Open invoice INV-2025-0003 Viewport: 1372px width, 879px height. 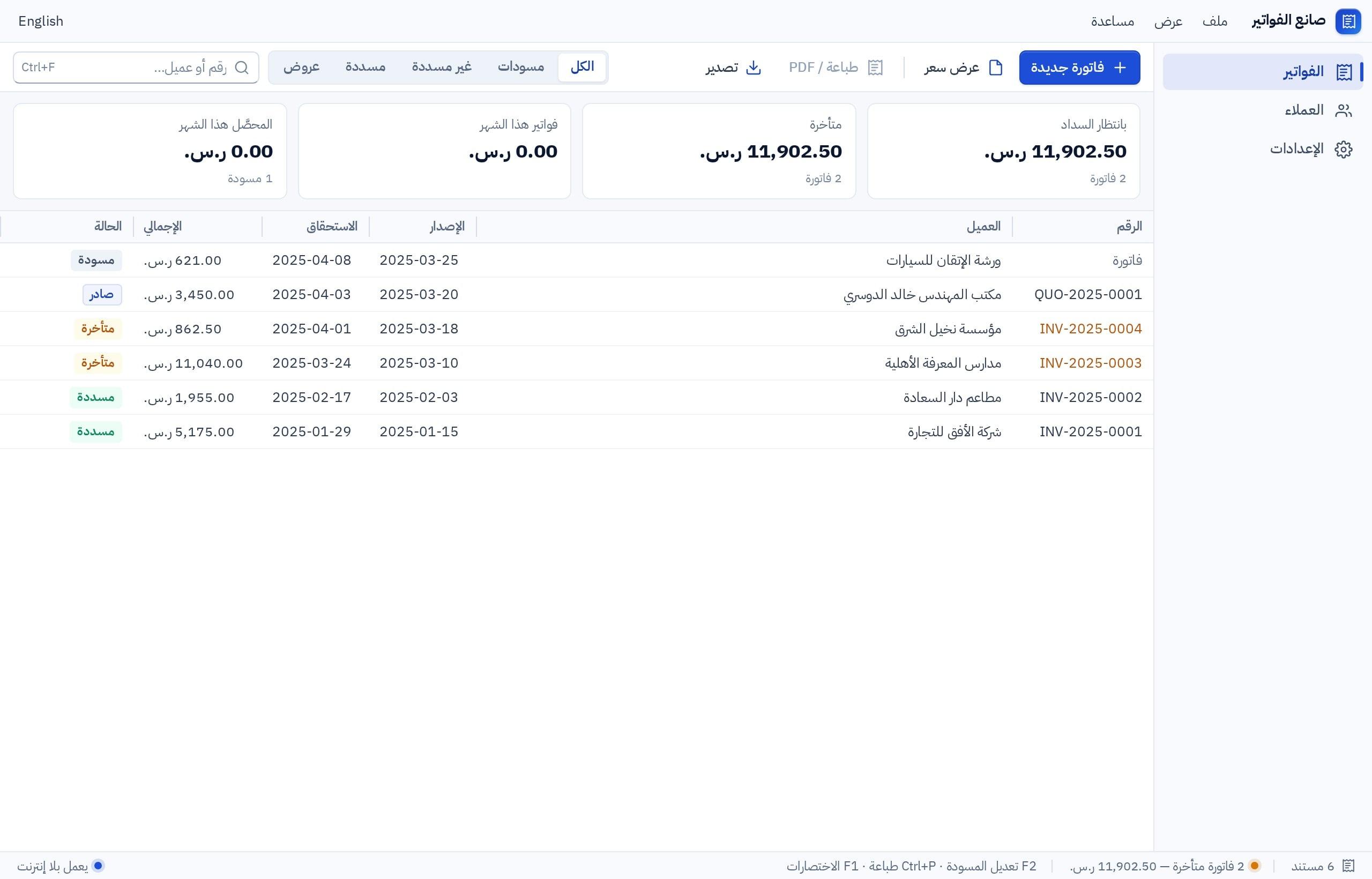pyautogui.click(x=1091, y=363)
